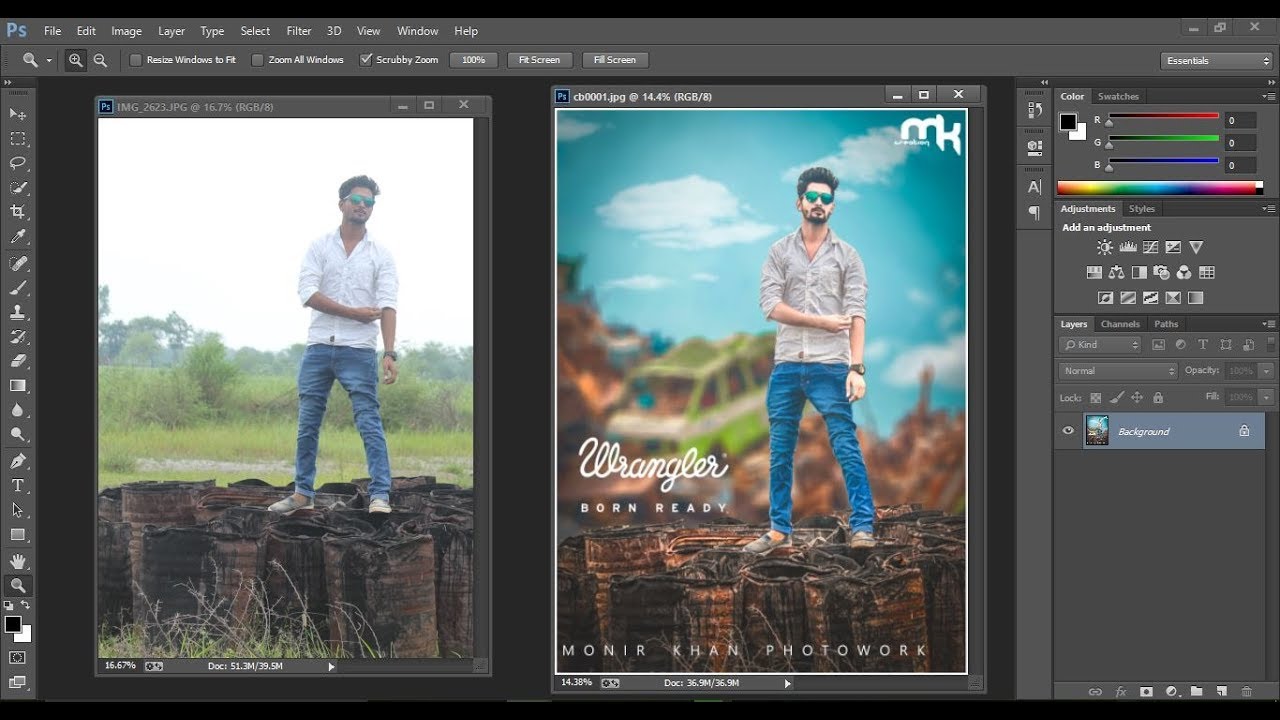Open the Filter menu
1280x720 pixels.
299,31
